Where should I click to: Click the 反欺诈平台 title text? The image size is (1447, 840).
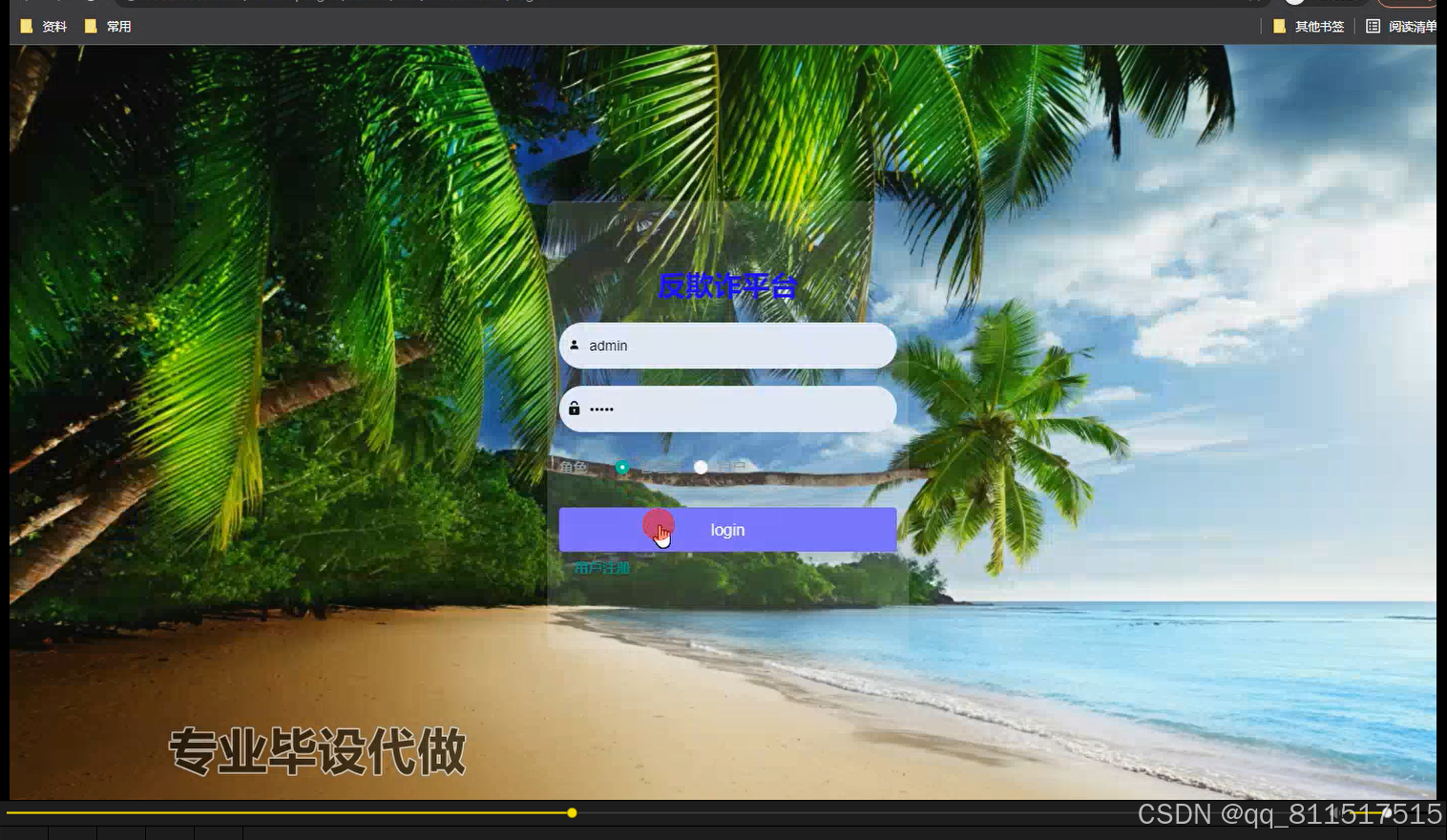[727, 285]
